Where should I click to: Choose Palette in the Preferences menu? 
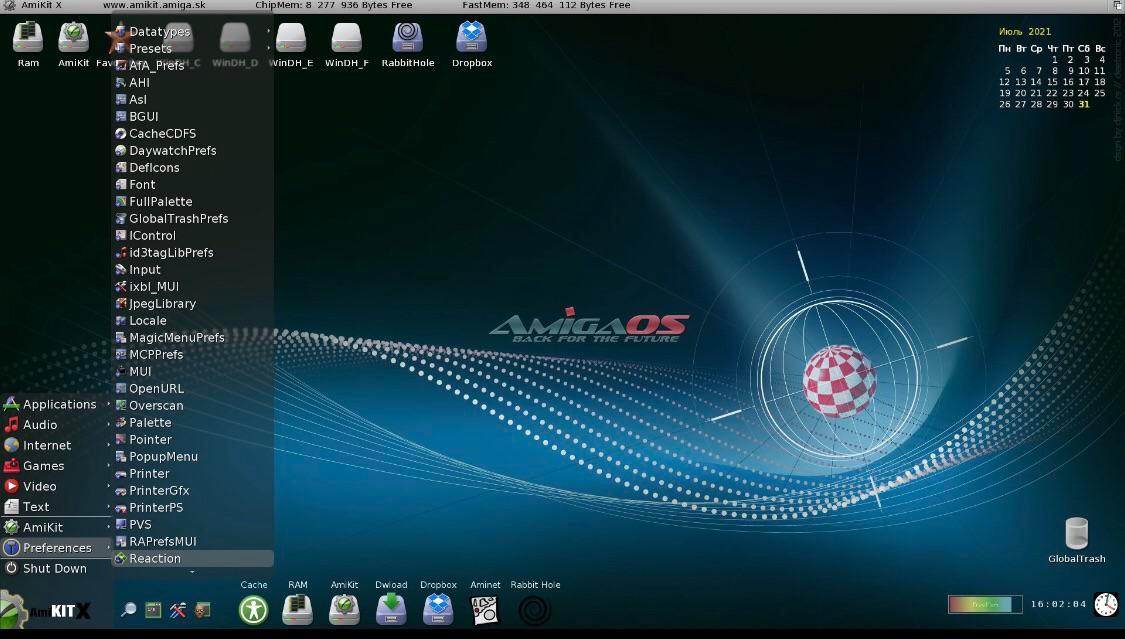pyautogui.click(x=150, y=423)
